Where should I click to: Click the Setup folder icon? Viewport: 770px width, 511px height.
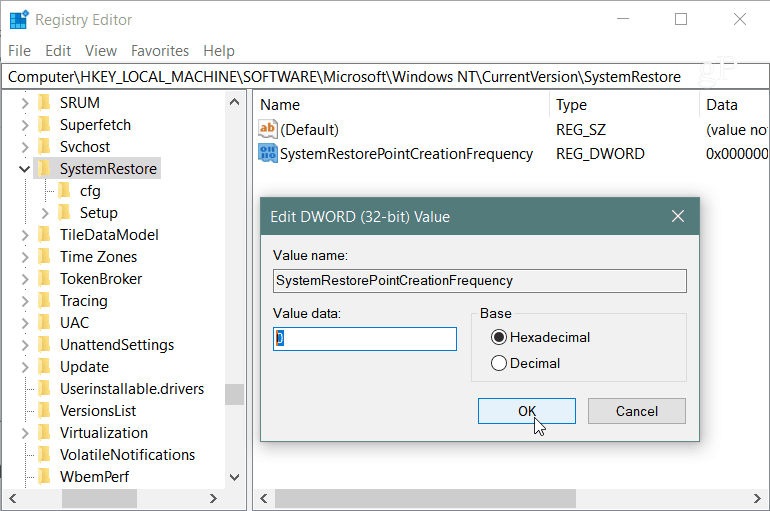64,213
